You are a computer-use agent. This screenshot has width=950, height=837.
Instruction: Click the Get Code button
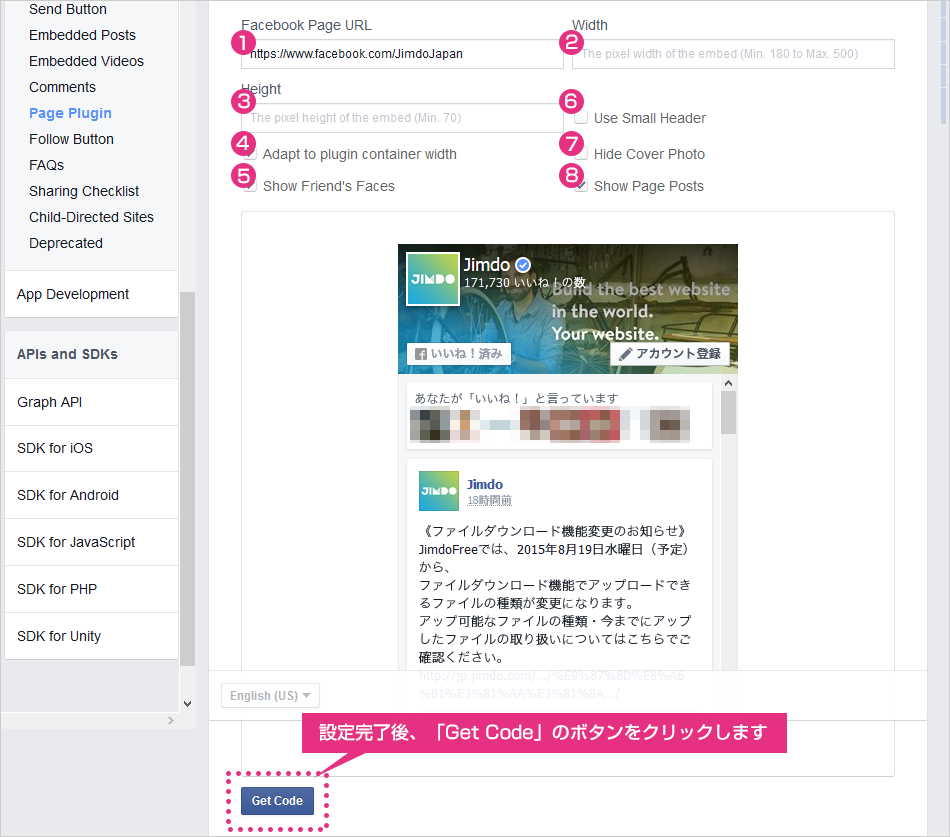pos(277,801)
